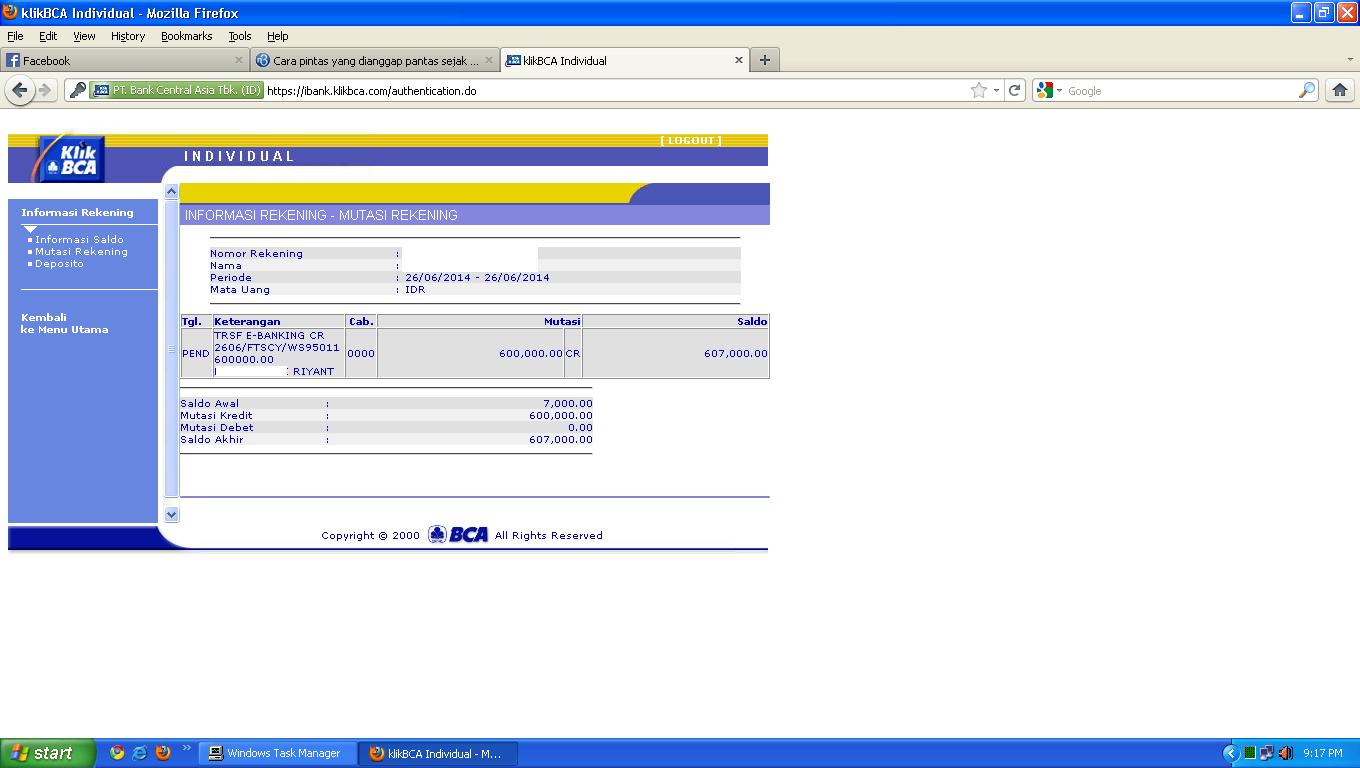The image size is (1360, 768).
Task: Click the frame's vertical scrollbar thumb
Action: (x=171, y=348)
